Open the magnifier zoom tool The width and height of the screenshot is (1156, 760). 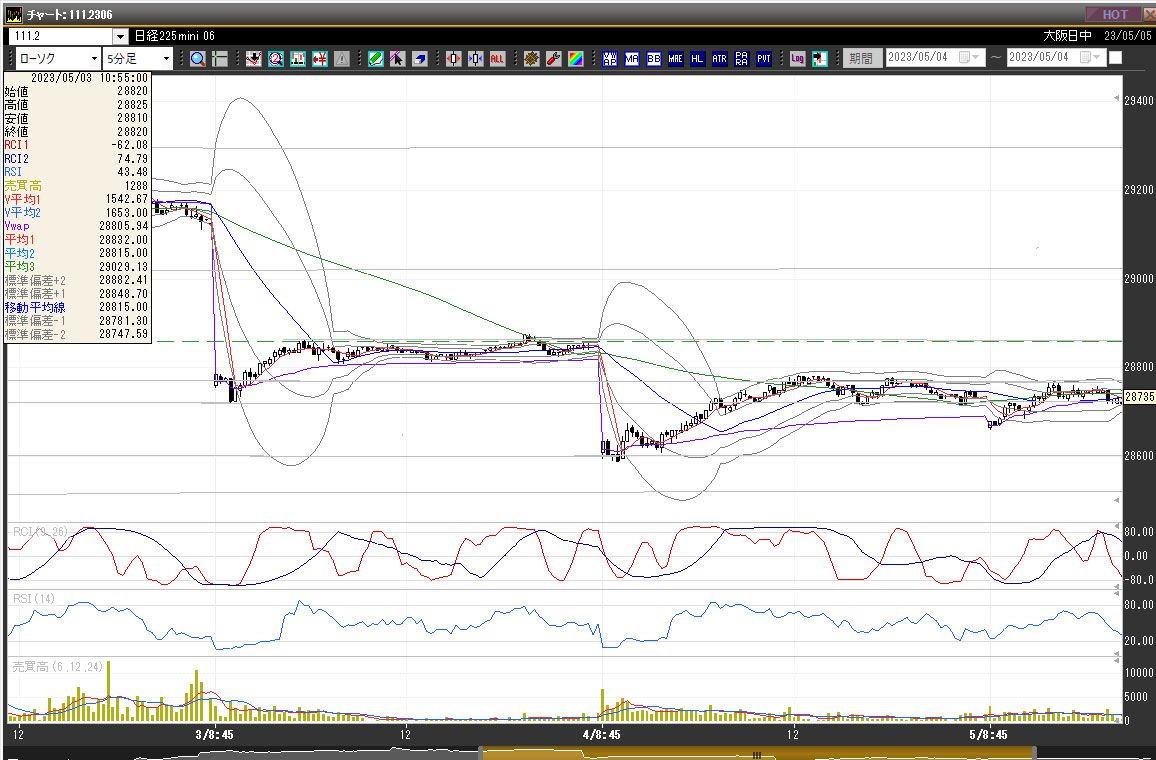pos(198,59)
